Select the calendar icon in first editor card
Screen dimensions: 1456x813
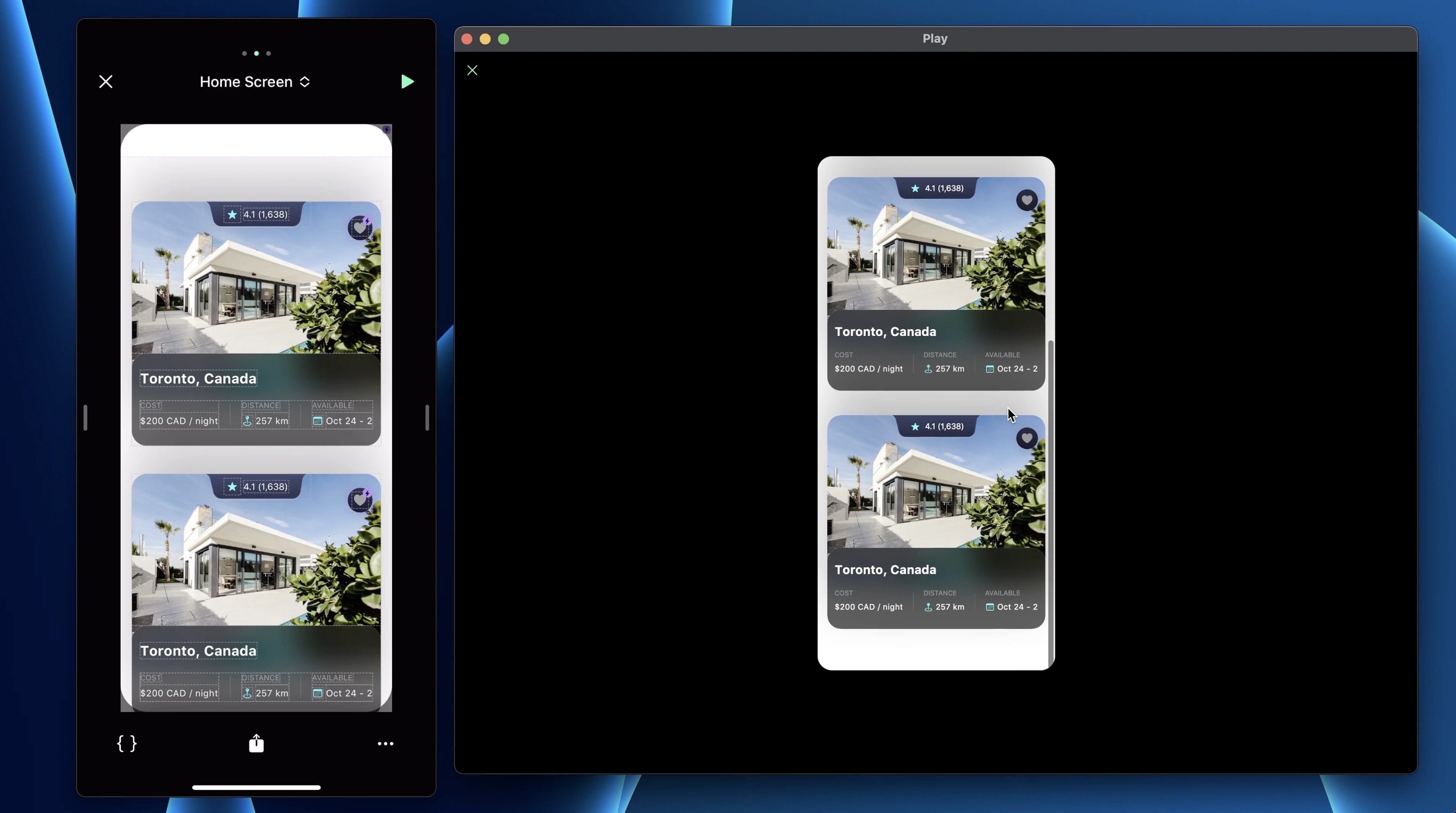click(318, 421)
